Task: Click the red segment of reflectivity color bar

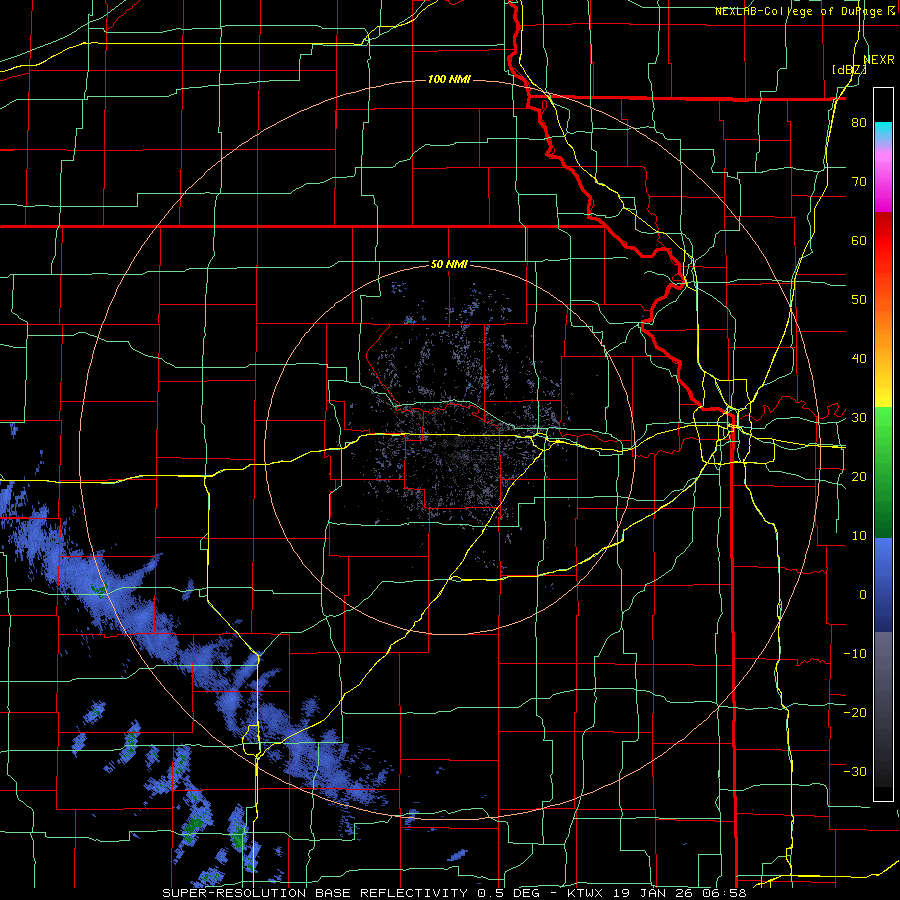Action: pos(883,253)
